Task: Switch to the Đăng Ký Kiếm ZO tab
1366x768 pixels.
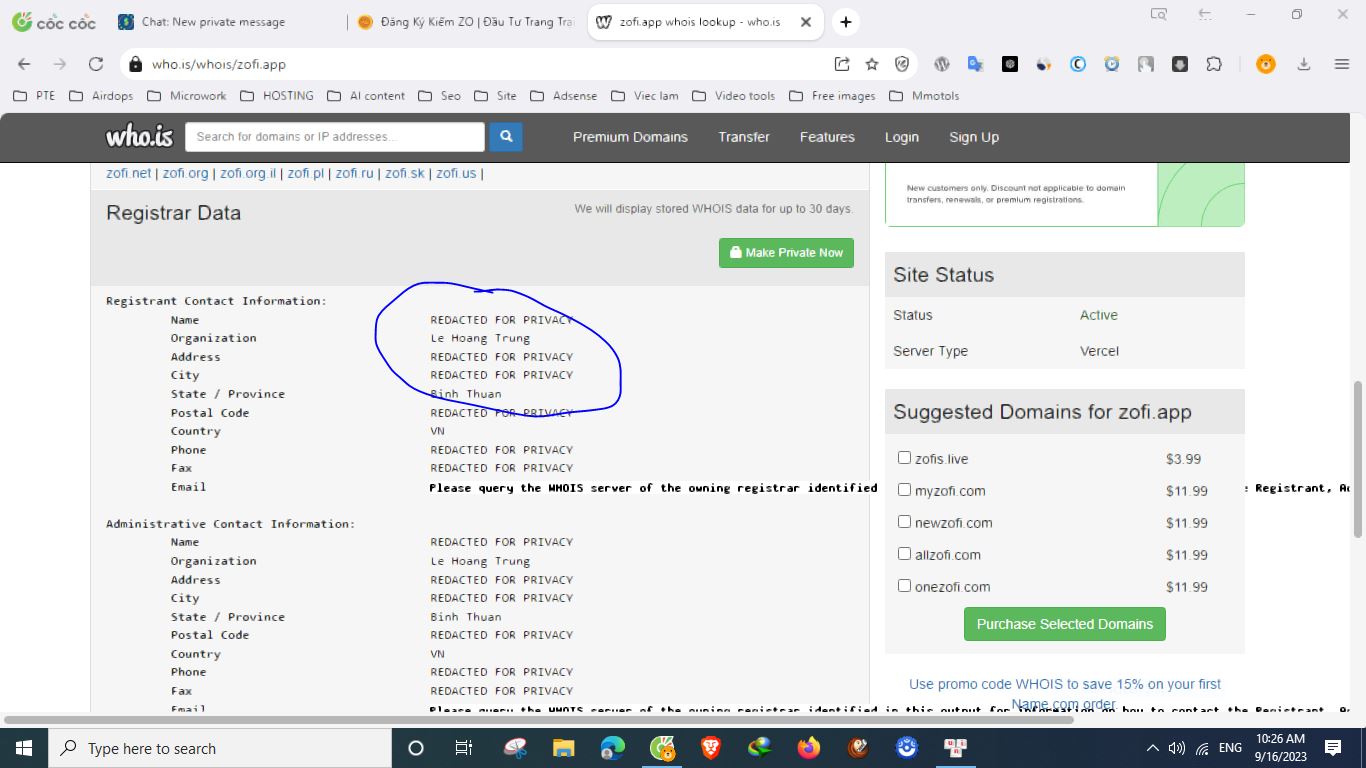Action: 467,22
